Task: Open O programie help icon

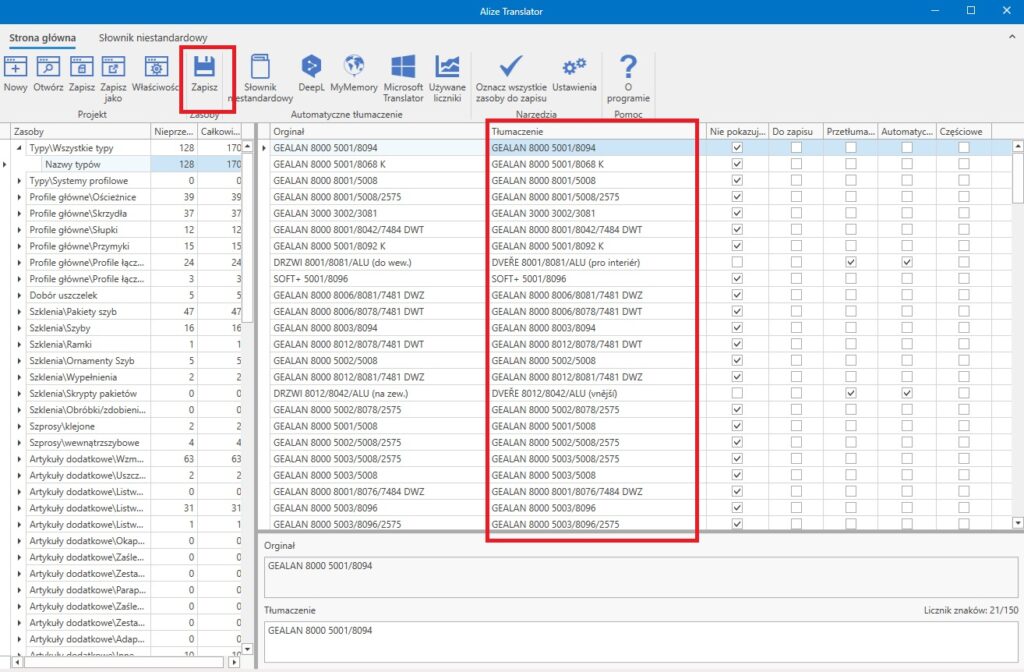Action: 628,78
